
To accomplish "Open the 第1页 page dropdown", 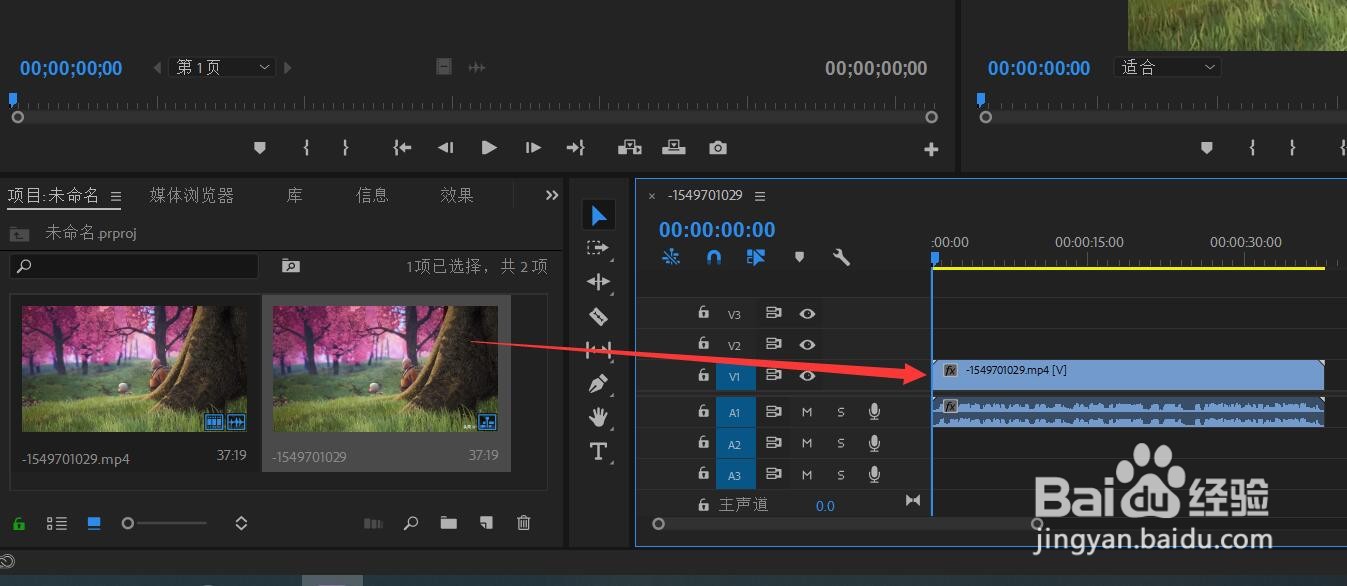I will coord(222,67).
